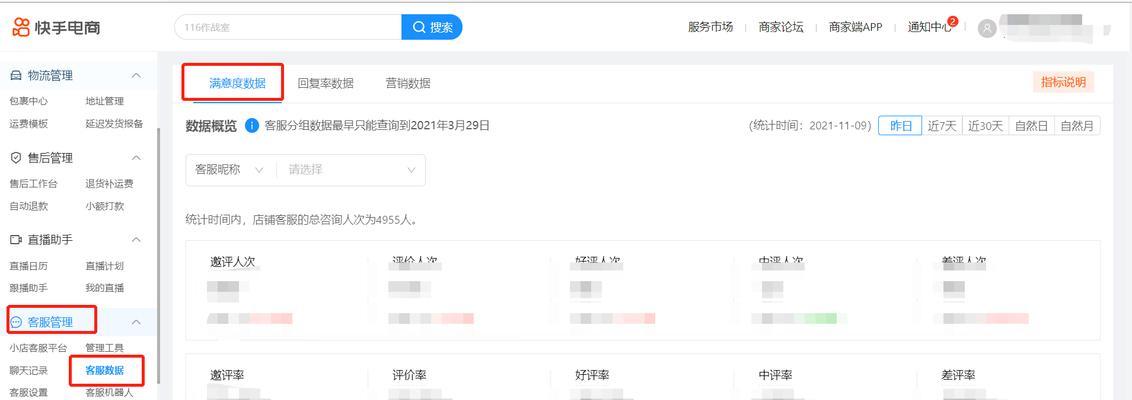1132x400 pixels.
Task: Open 退货补运费 menu item
Action: (109, 183)
